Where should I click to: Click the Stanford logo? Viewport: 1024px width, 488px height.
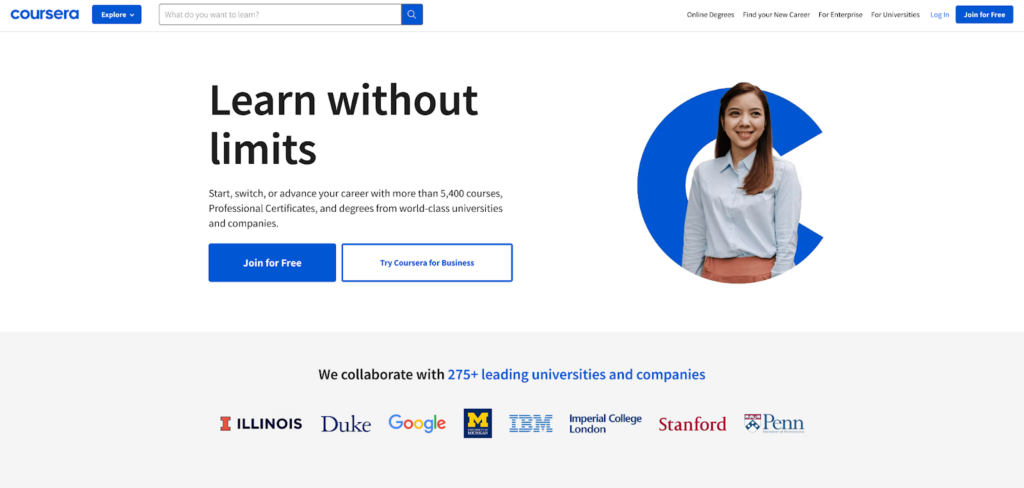tap(692, 424)
